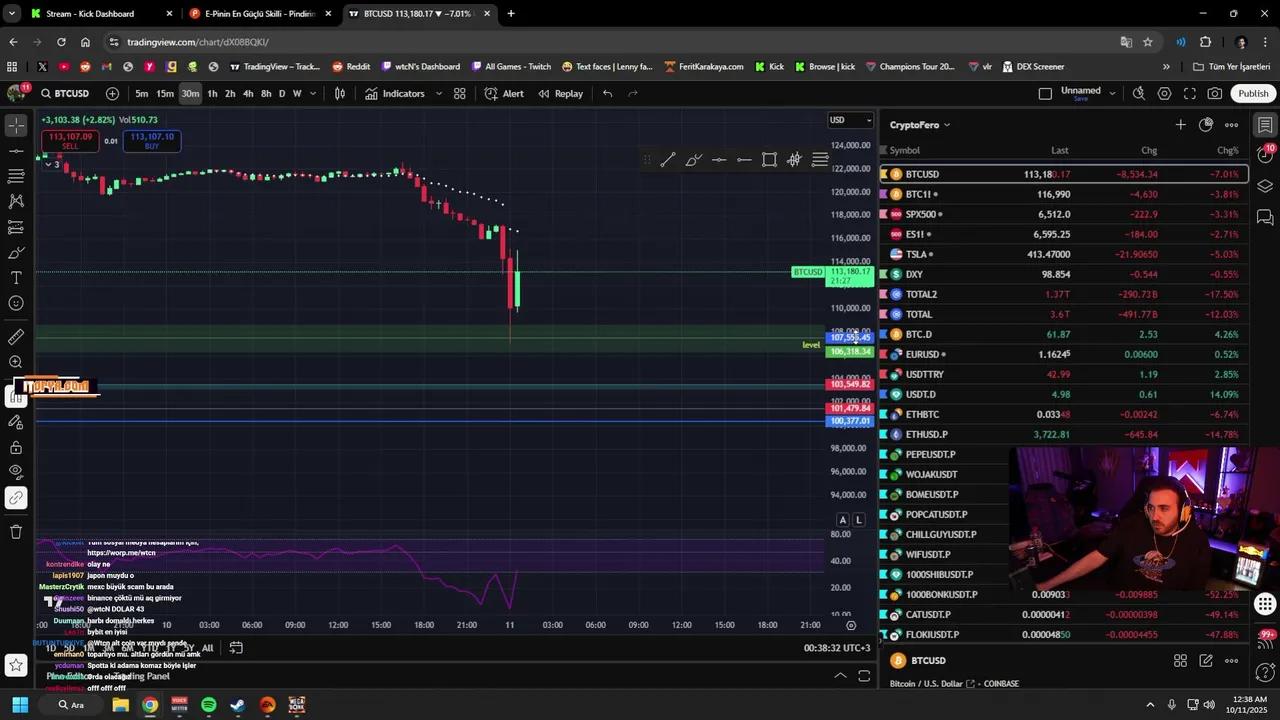Take a chart snapshot with camera icon

(1214, 94)
